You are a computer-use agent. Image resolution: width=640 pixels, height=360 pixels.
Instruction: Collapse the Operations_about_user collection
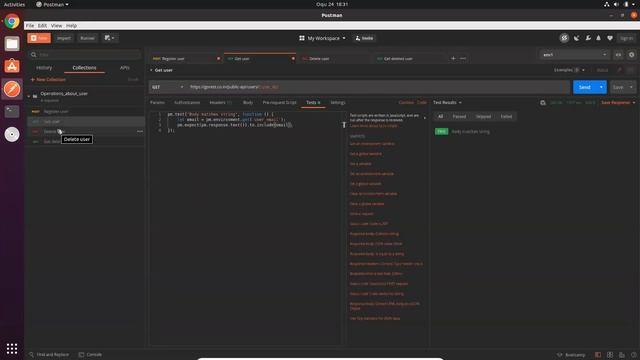[29, 96]
